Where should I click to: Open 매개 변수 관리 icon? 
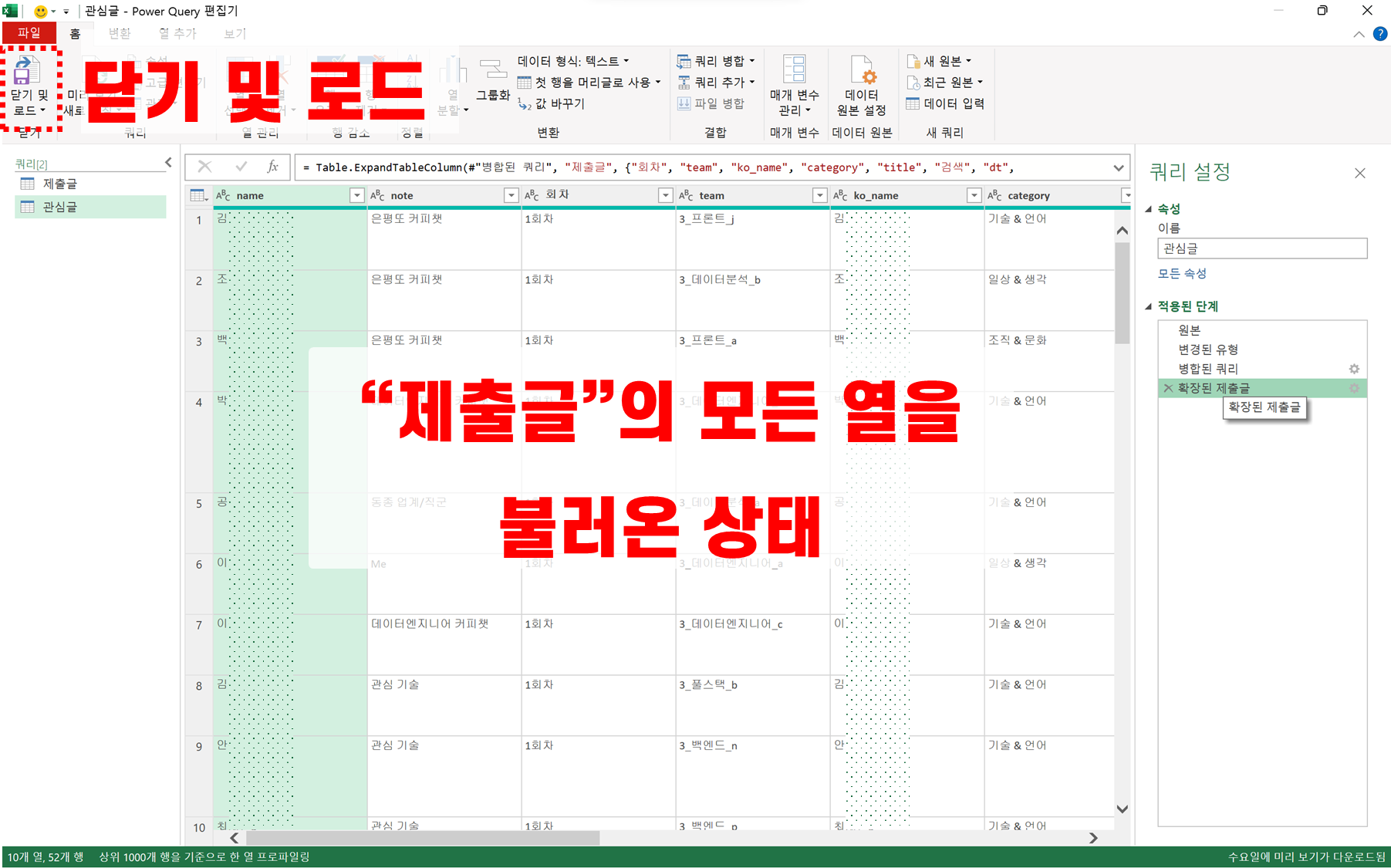pos(794,69)
